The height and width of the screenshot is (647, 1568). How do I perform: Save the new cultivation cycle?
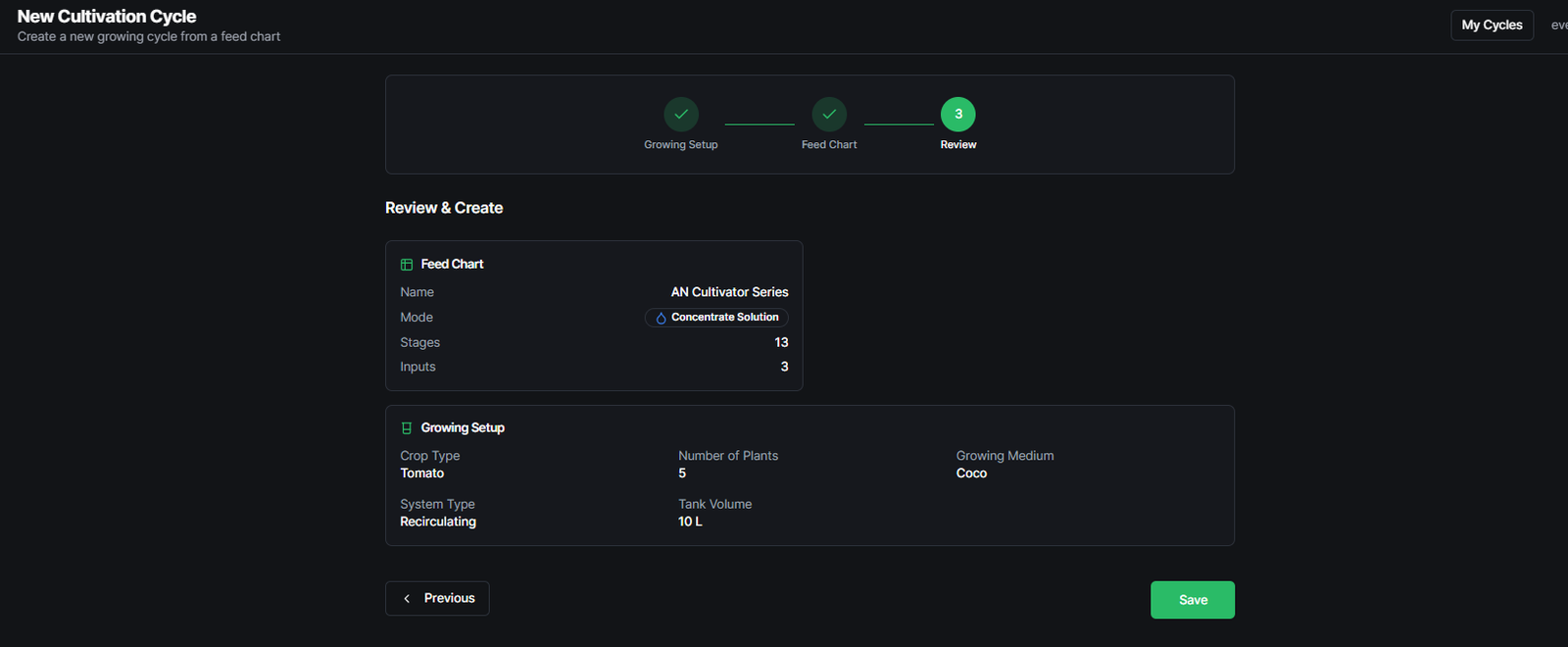point(1193,600)
